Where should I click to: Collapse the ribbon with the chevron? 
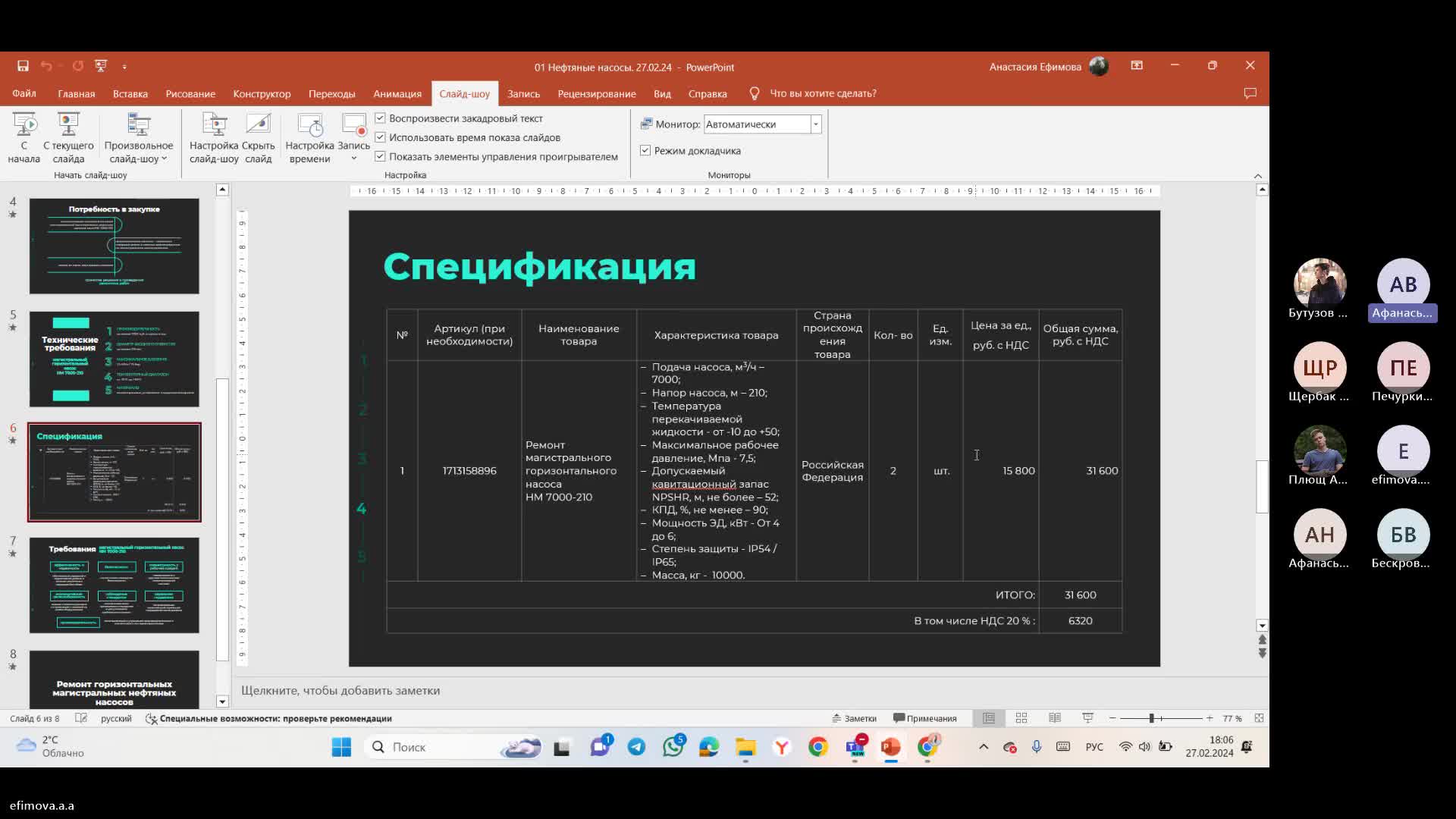pos(1258,175)
